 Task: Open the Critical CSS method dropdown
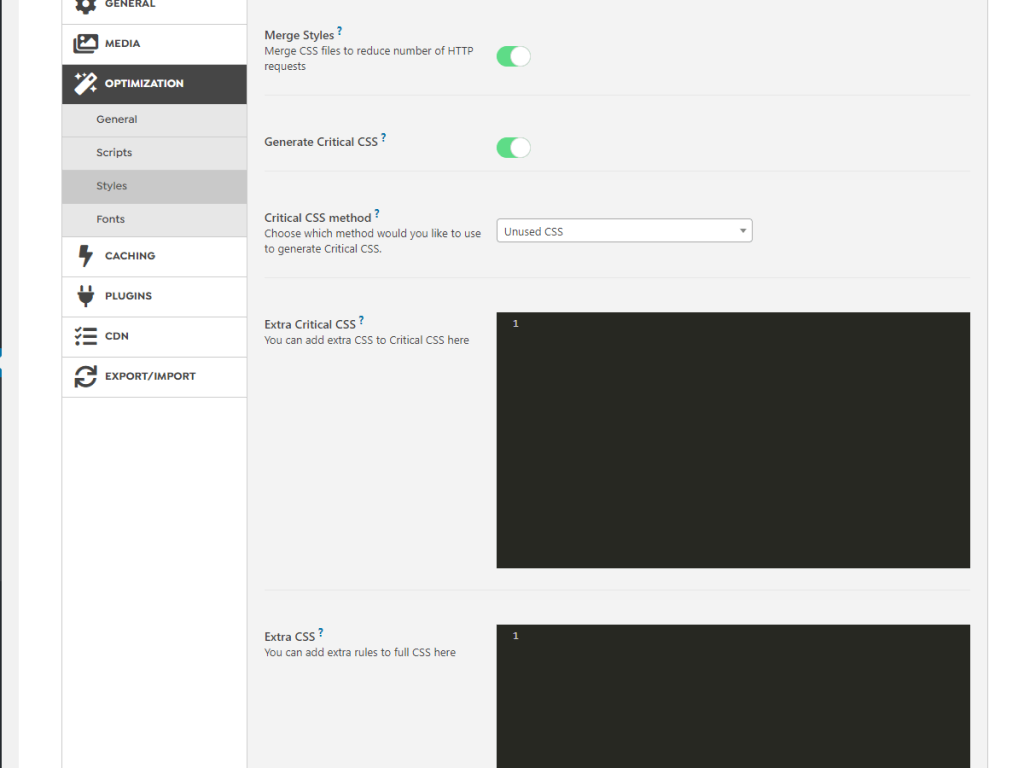pyautogui.click(x=624, y=231)
